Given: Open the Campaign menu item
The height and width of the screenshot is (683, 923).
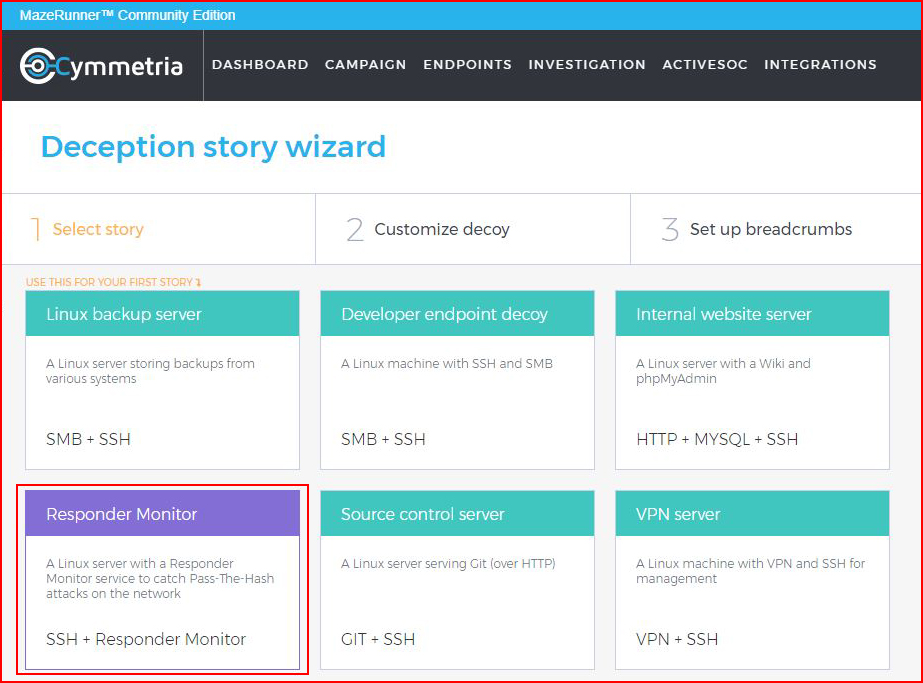Looking at the screenshot, I should coord(366,65).
